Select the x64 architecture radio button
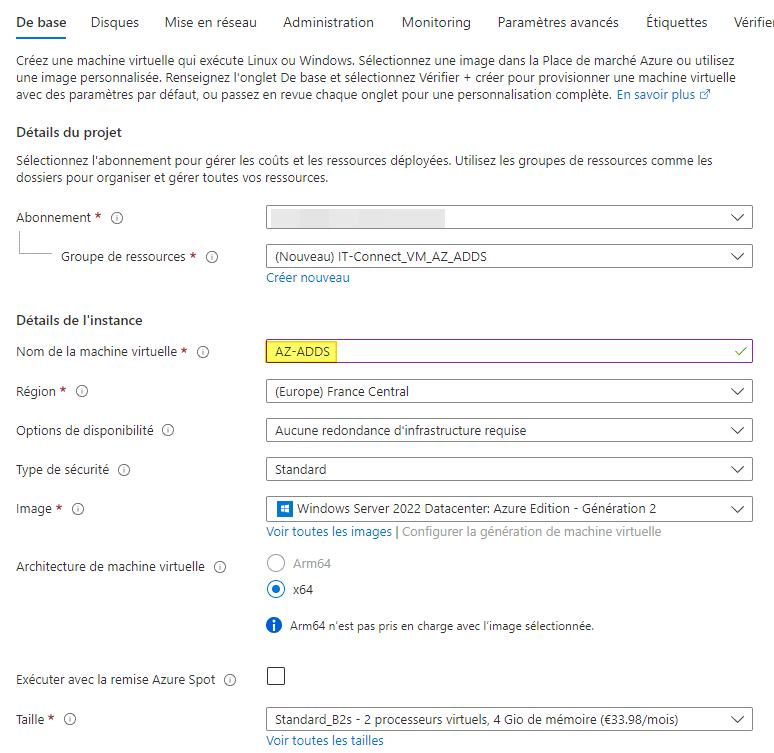The height and width of the screenshot is (753, 774). click(276, 589)
